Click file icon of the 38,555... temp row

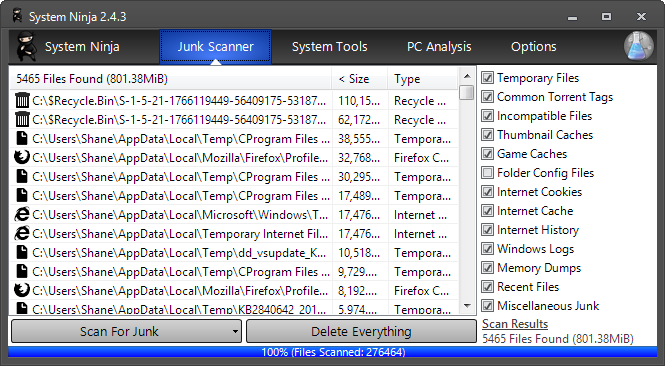(x=22, y=139)
